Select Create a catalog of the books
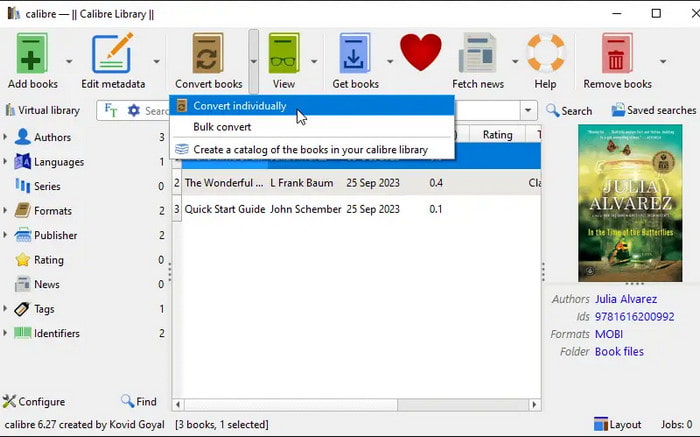This screenshot has height=437, width=700. point(312,150)
